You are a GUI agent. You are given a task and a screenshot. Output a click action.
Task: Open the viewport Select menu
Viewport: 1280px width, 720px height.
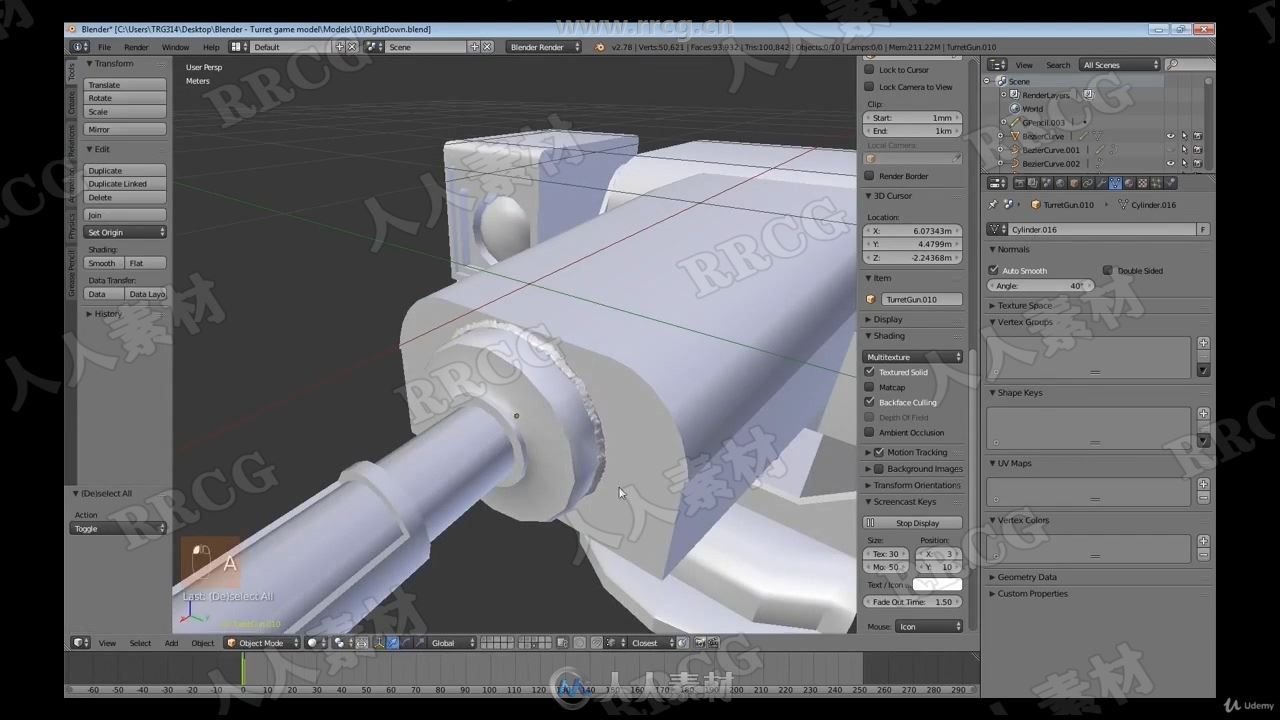point(140,643)
